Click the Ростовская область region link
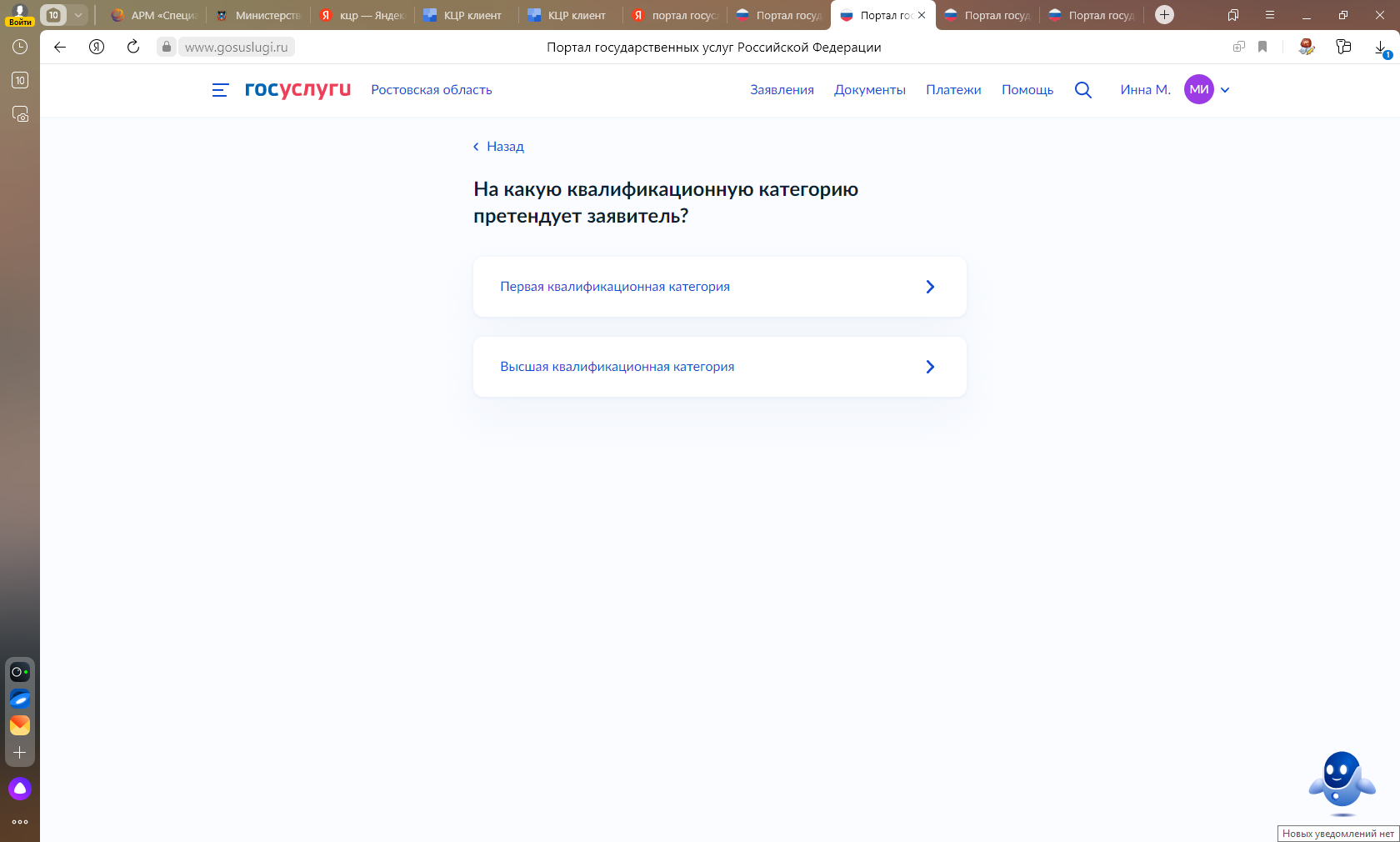 (431, 90)
